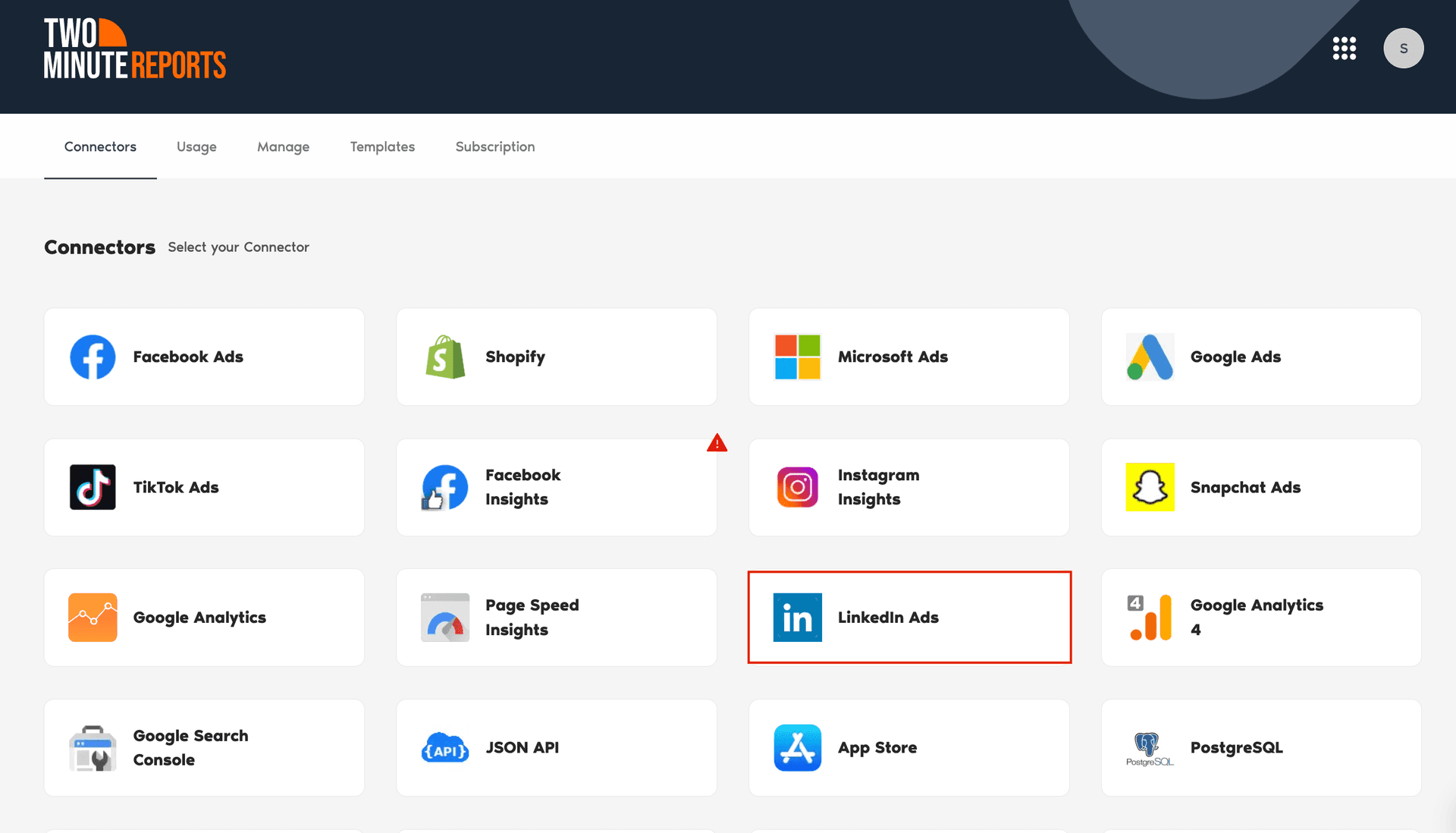
Task: Open the LinkedIn Ads connector
Action: 797,617
